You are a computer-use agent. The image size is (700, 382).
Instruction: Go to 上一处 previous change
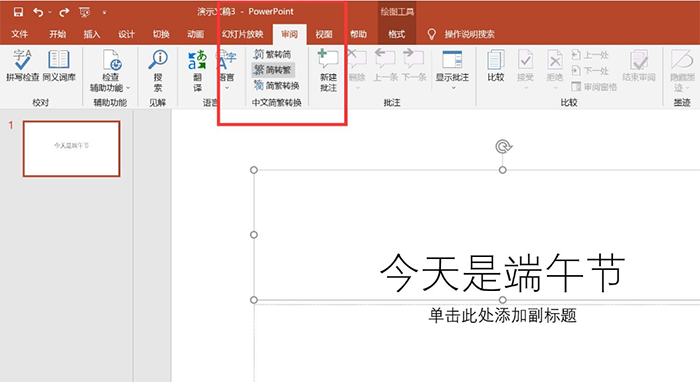point(590,55)
